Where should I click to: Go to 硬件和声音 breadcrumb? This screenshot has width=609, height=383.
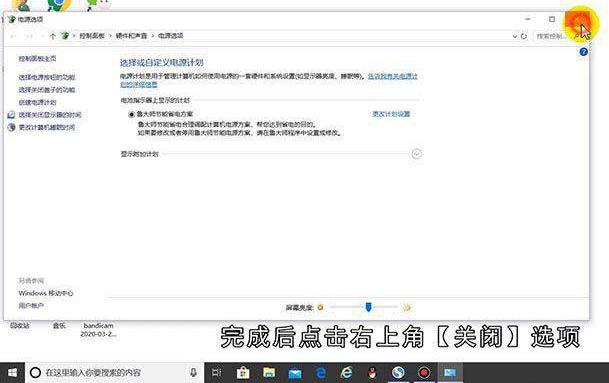(x=131, y=36)
